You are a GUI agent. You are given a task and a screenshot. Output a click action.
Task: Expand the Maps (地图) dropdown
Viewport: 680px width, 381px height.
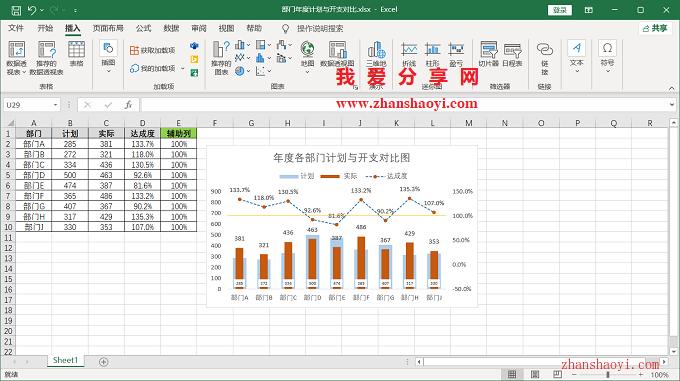click(307, 72)
